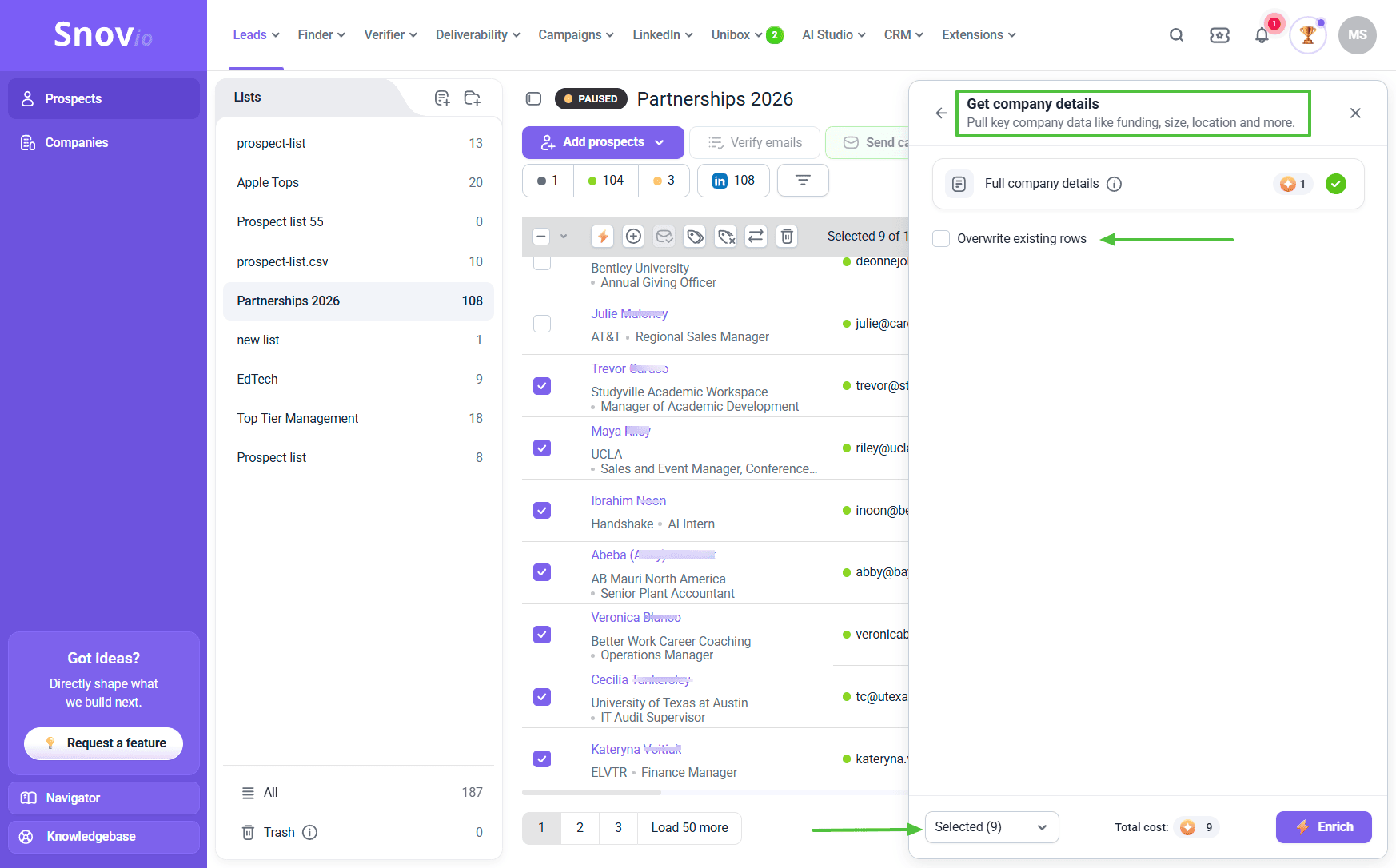
Task: Select the Apple Tops list
Action: [358, 183]
